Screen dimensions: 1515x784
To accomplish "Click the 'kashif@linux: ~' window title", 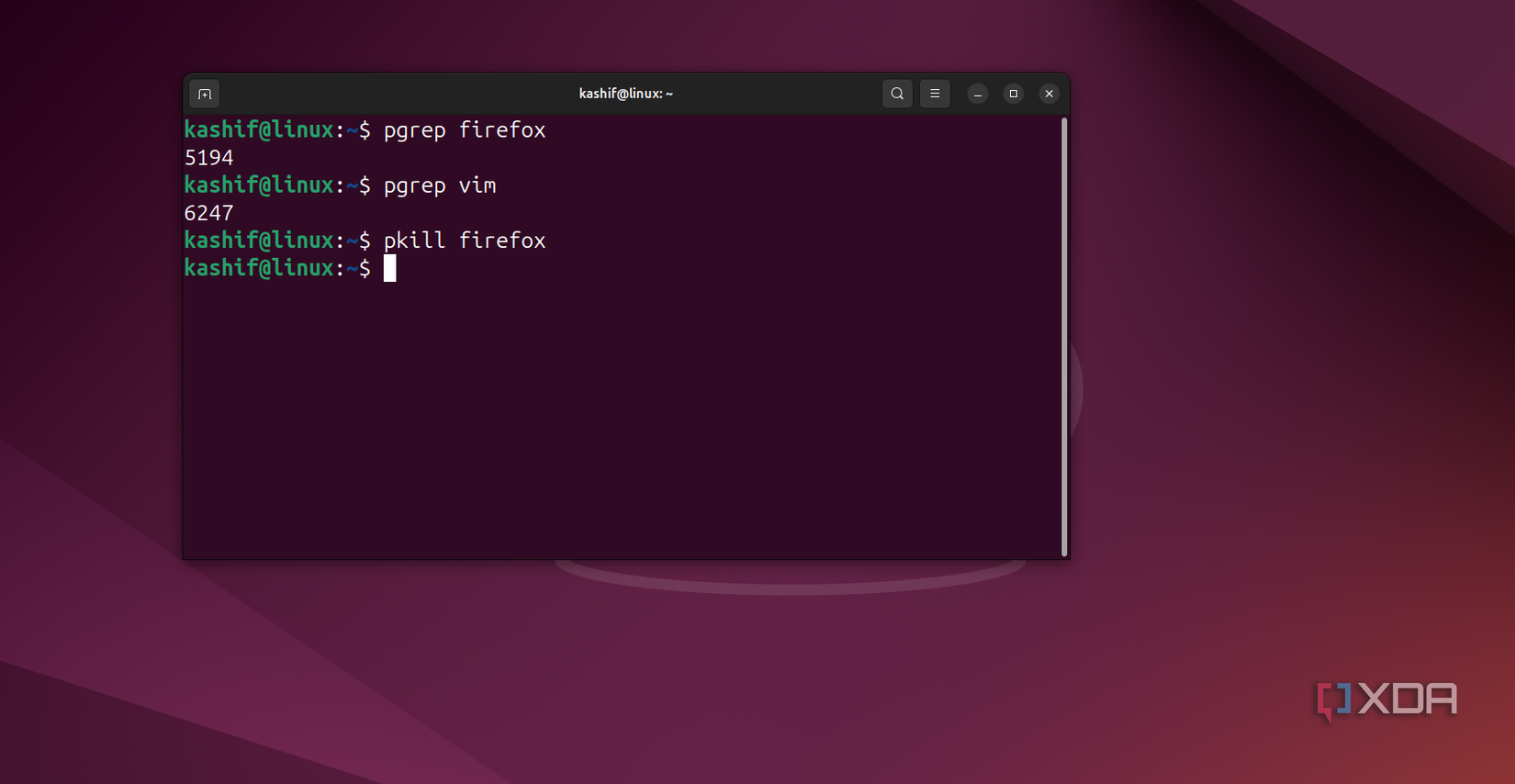I will tap(626, 94).
